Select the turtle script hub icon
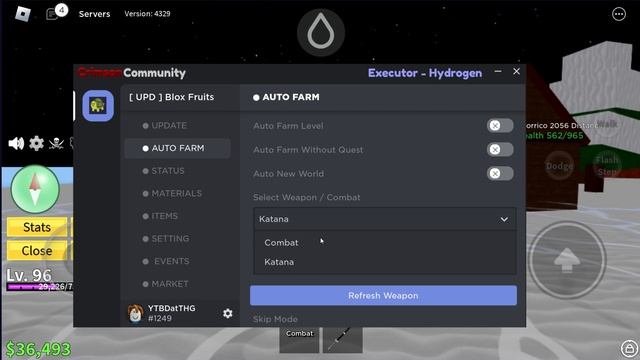Image resolution: width=640 pixels, height=360 pixels. tap(98, 106)
